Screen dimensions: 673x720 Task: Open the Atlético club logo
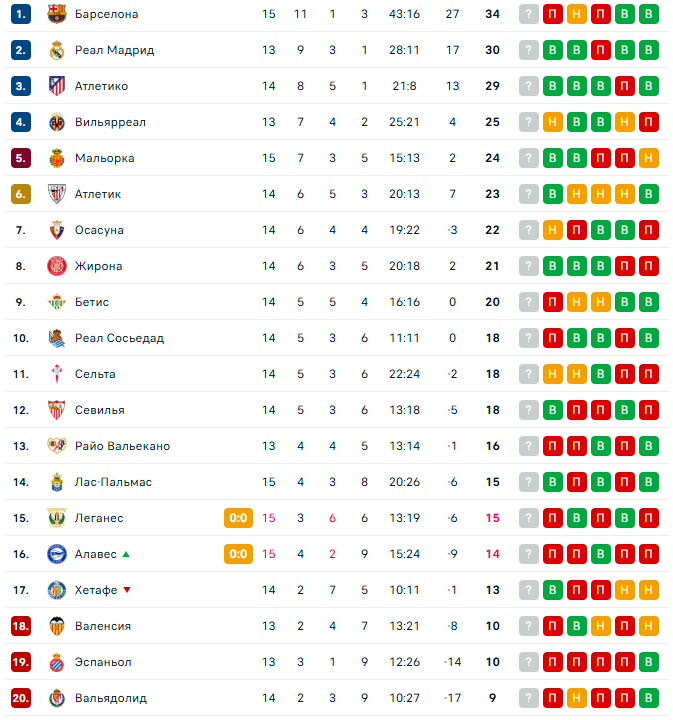click(56, 86)
